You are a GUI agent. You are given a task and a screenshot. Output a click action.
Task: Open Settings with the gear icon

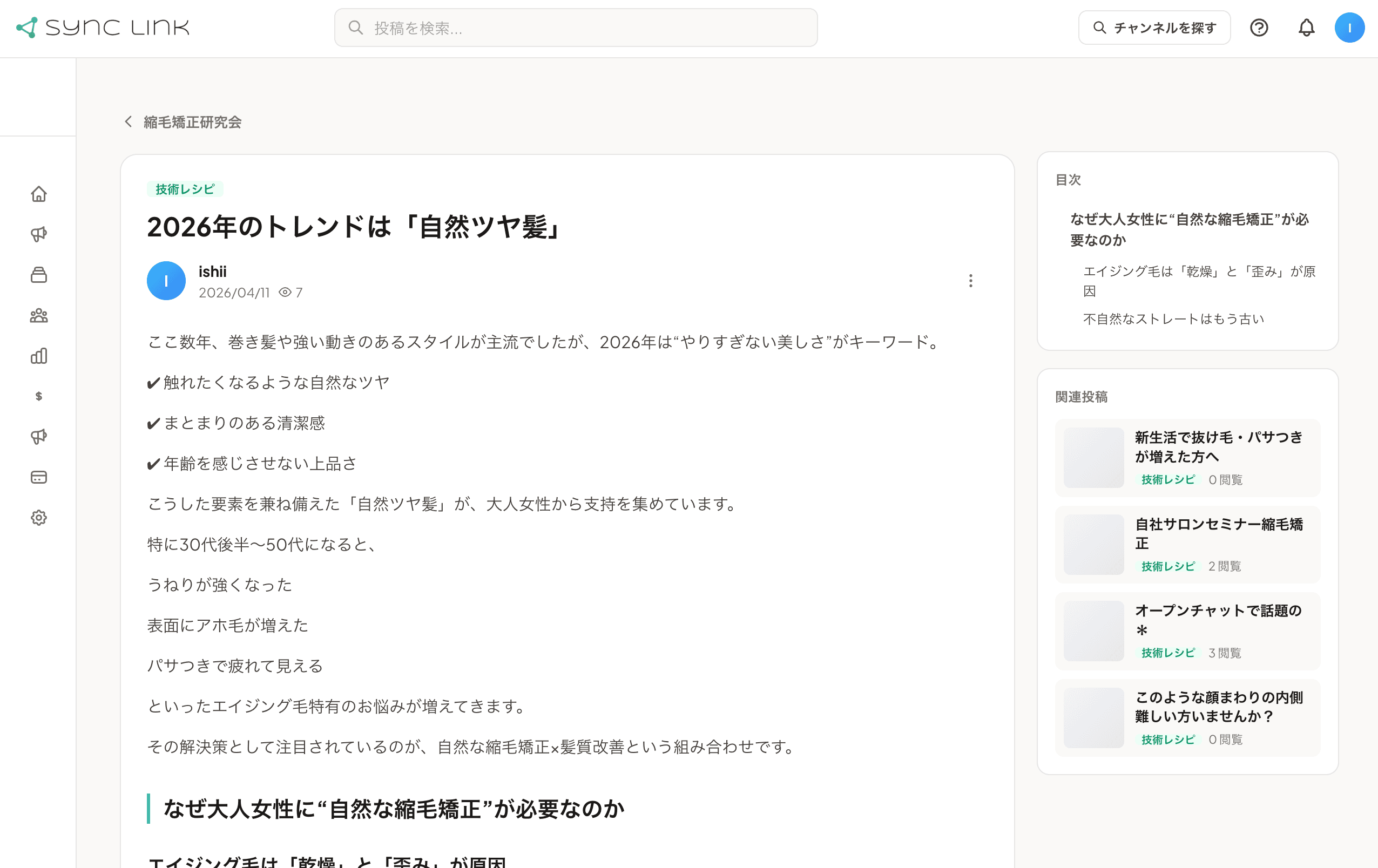(38, 517)
